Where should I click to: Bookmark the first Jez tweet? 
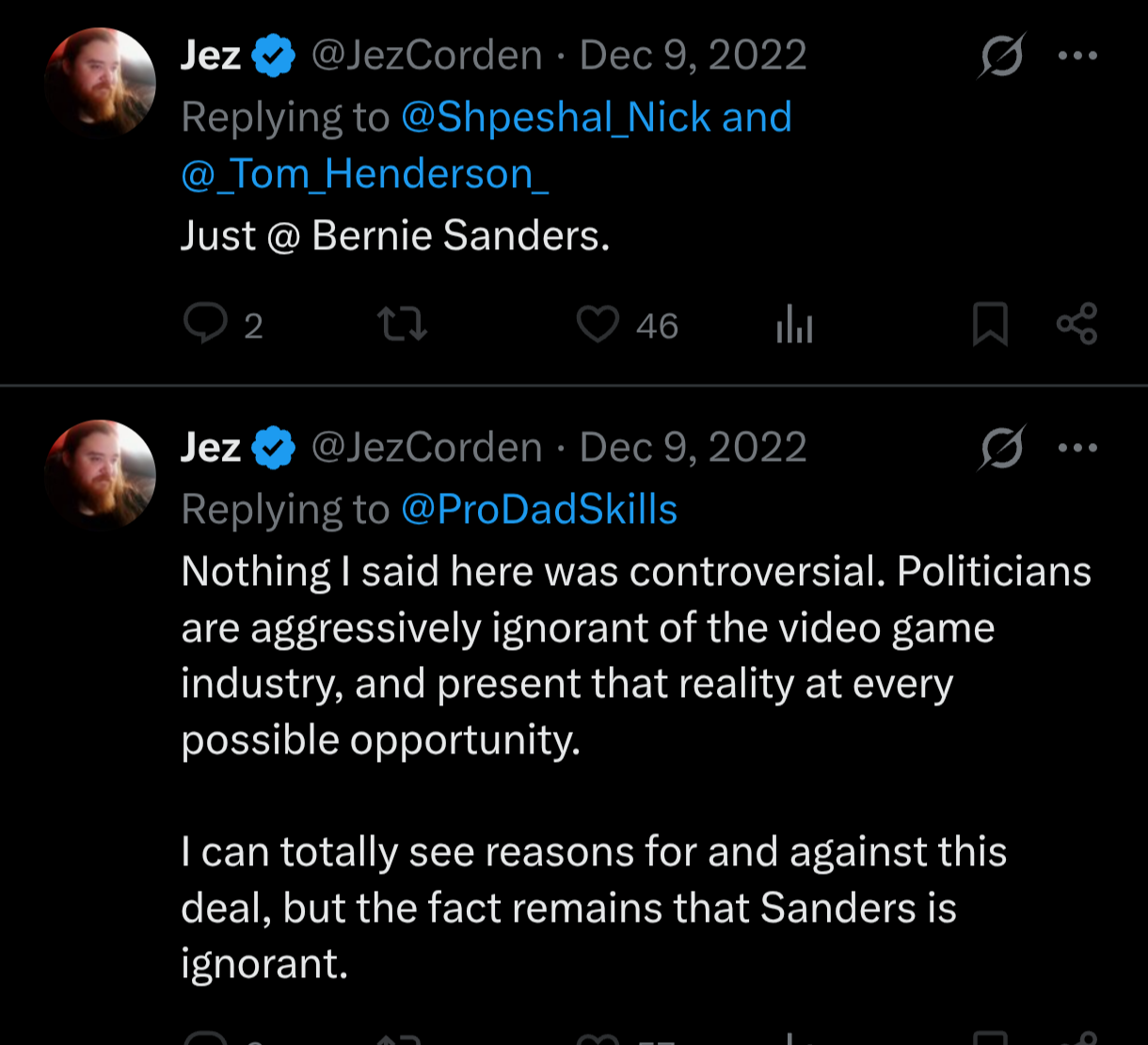[989, 325]
